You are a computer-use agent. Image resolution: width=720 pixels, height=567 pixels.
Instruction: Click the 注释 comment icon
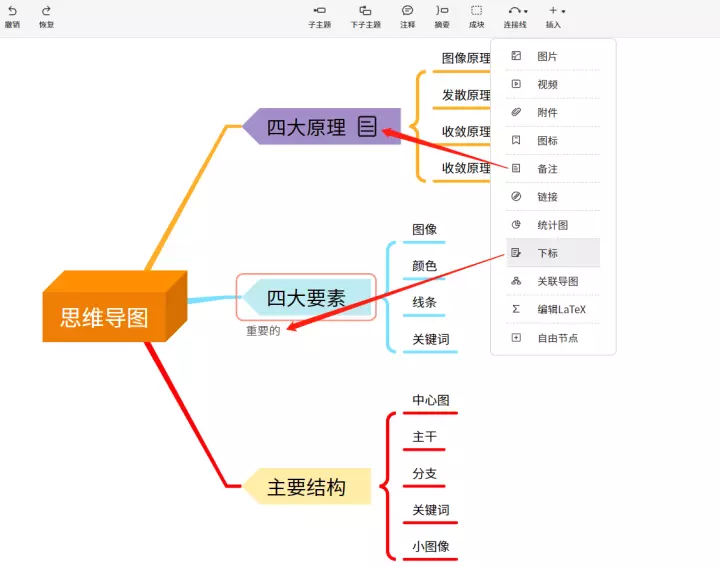pos(407,11)
